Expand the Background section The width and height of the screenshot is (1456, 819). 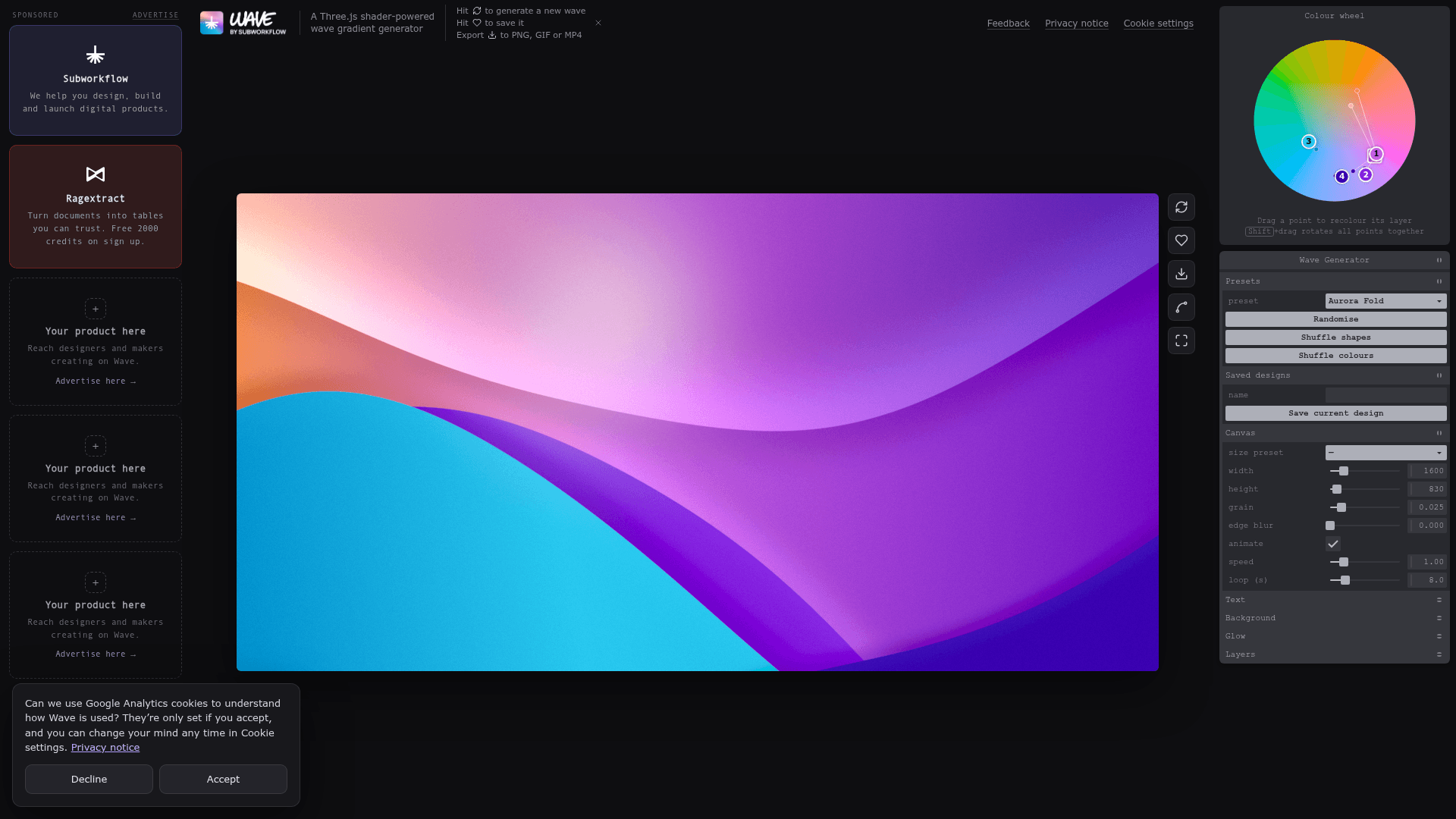coord(1335,618)
